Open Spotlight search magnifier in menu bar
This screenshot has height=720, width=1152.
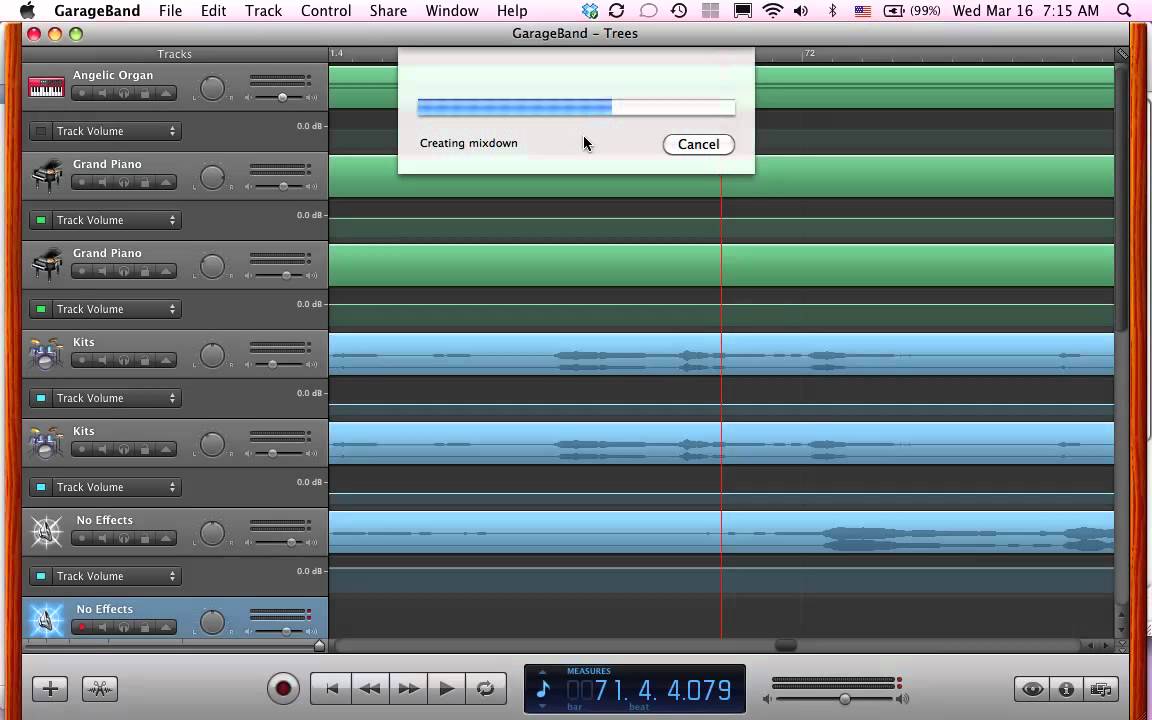(1124, 10)
